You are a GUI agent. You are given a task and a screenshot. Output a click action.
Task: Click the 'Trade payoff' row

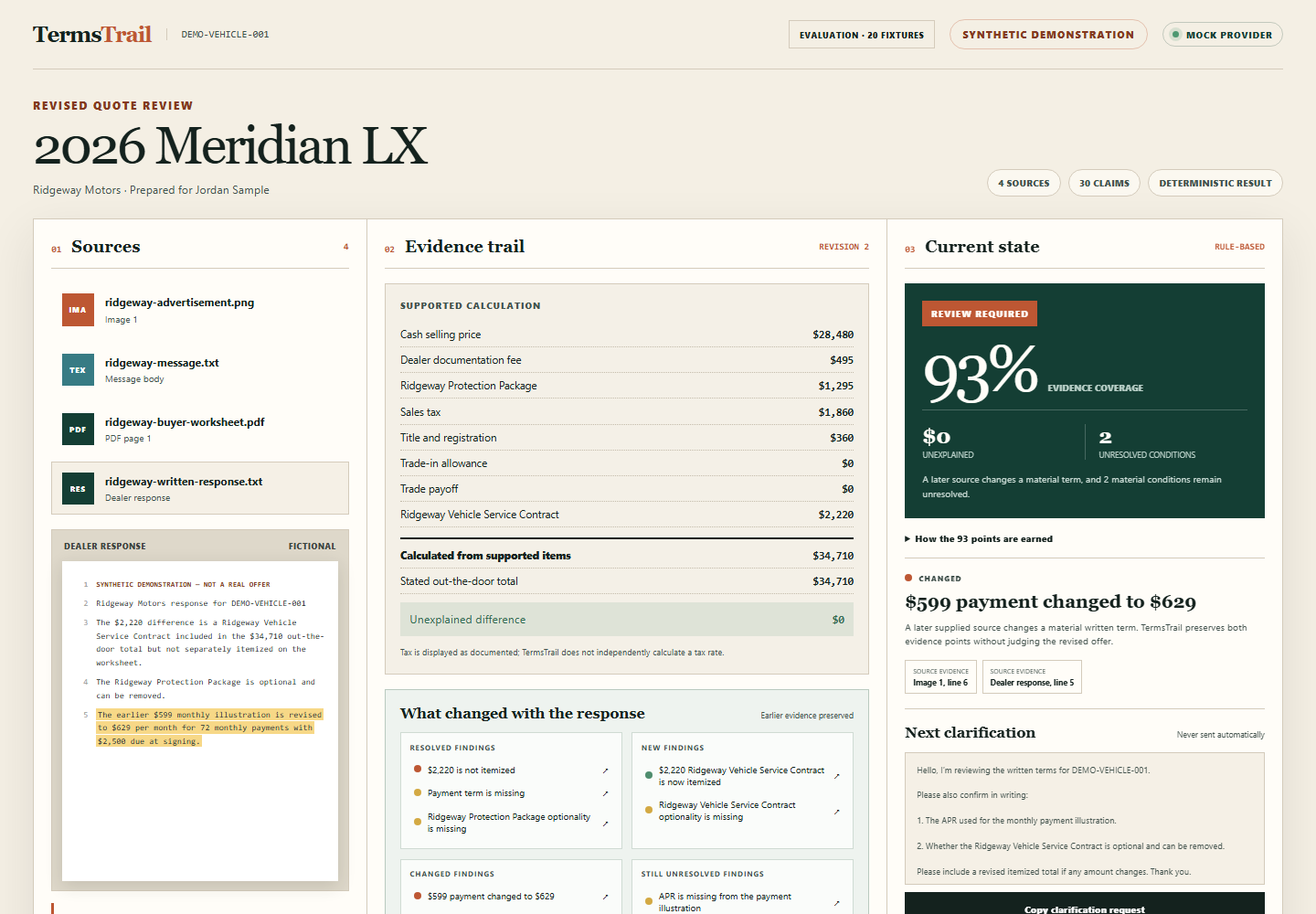[x=627, y=489]
